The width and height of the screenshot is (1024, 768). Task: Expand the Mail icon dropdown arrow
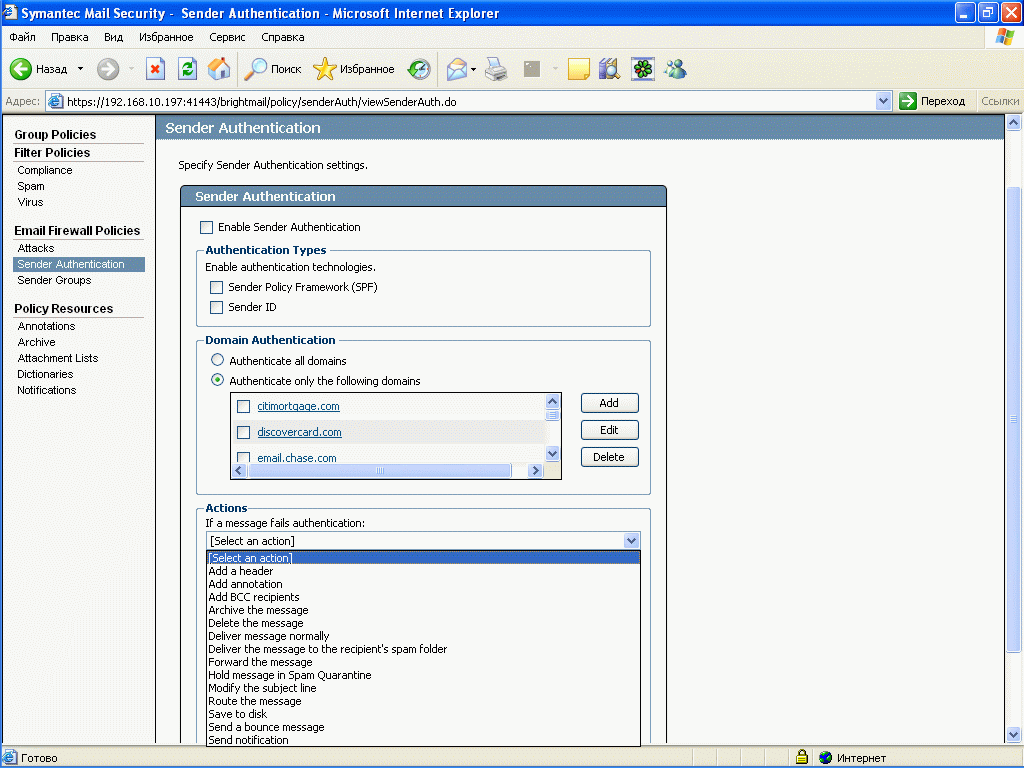[473, 69]
